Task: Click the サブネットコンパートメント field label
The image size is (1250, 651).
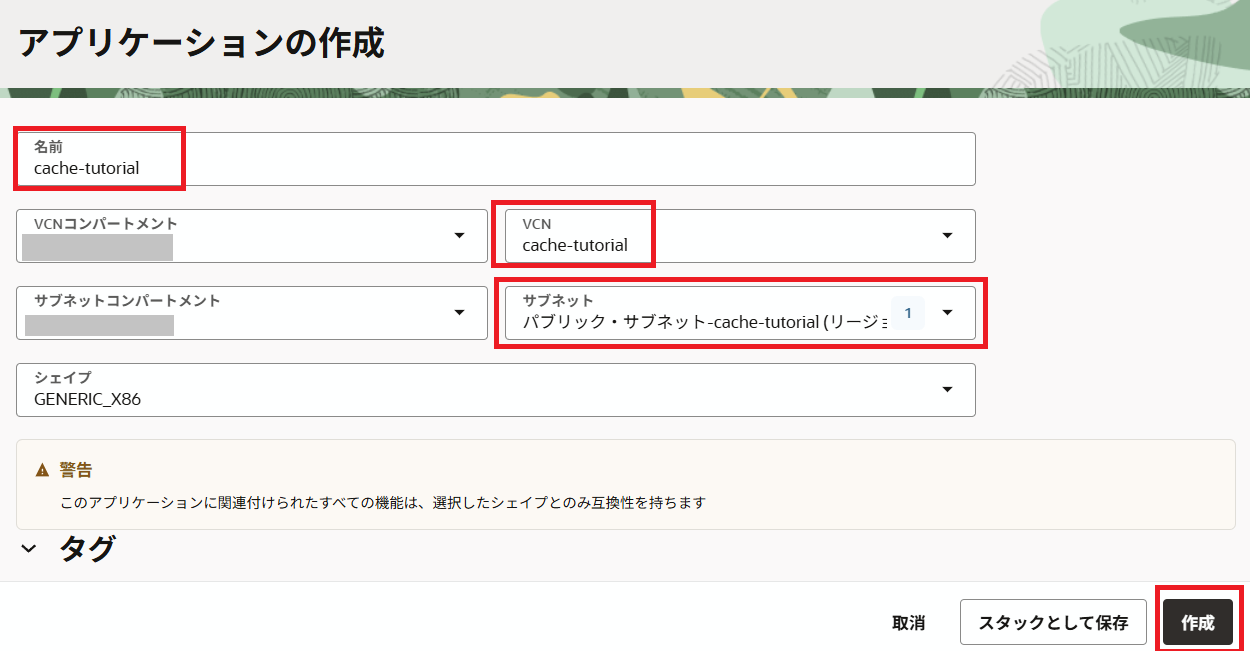Action: 127,301
